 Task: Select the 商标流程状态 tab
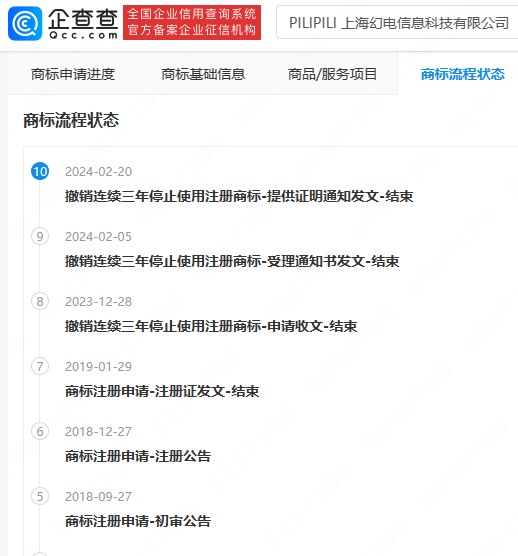463,74
